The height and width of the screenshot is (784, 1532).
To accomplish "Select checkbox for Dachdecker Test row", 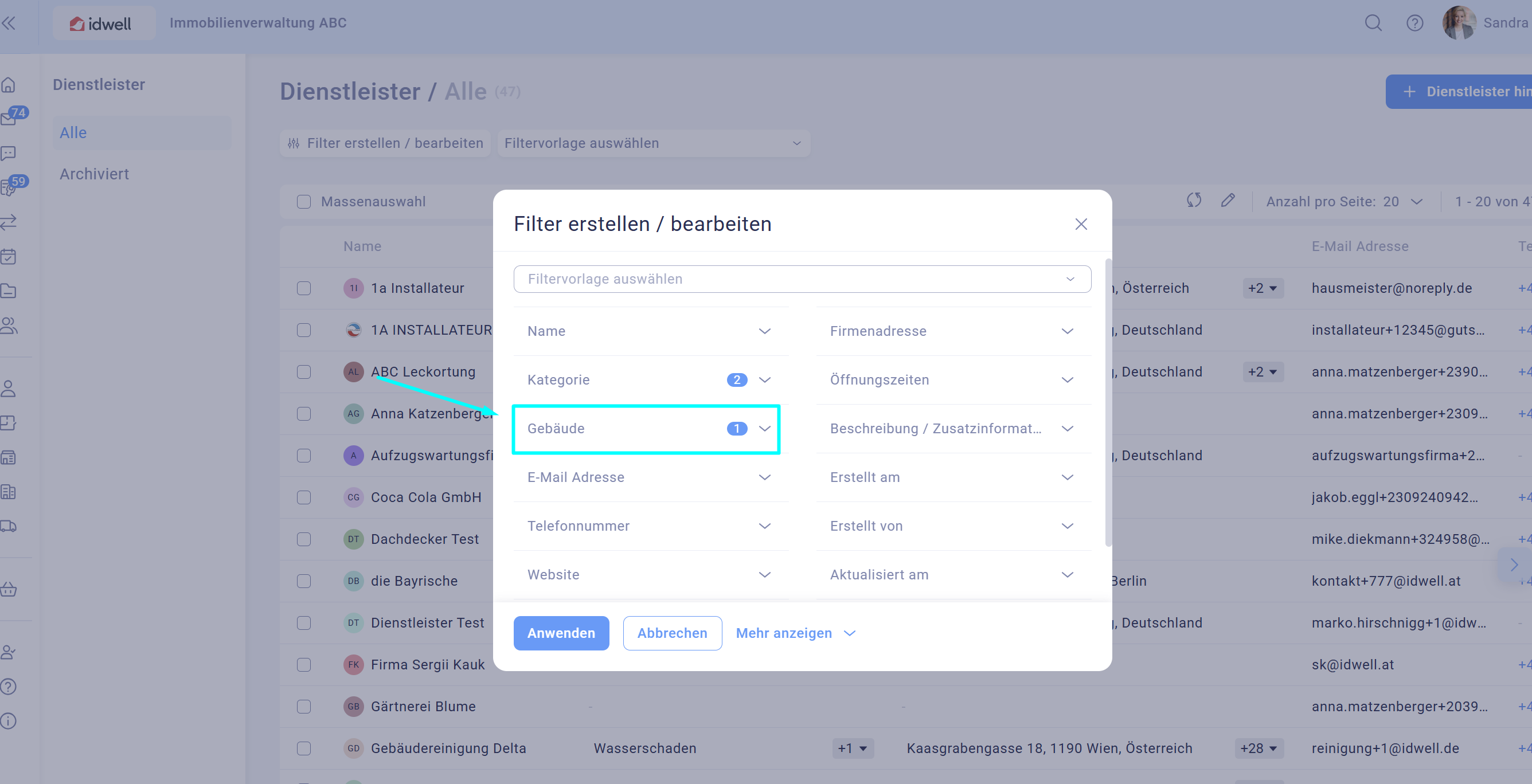I will click(304, 539).
